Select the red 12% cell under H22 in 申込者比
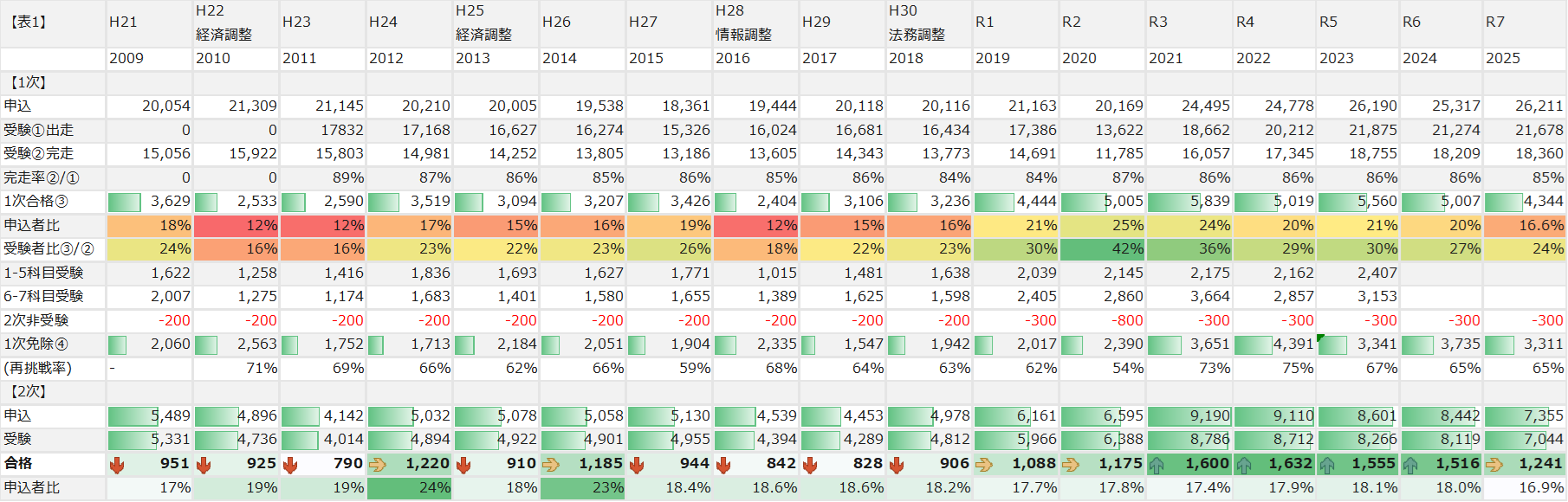The height and width of the screenshot is (502, 1568). [x=236, y=225]
